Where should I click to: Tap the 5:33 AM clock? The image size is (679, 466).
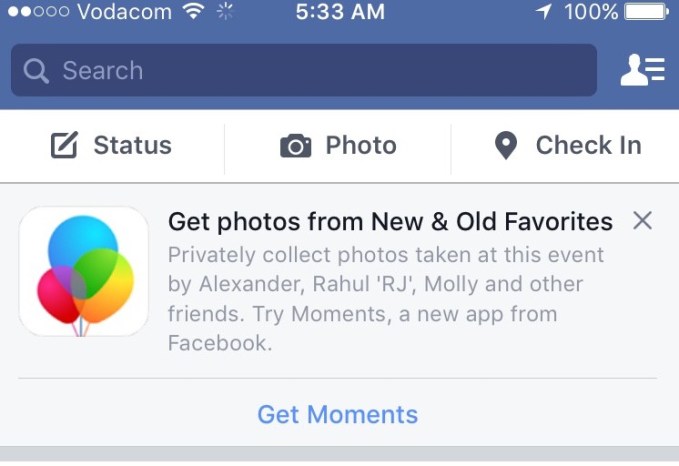tap(340, 13)
